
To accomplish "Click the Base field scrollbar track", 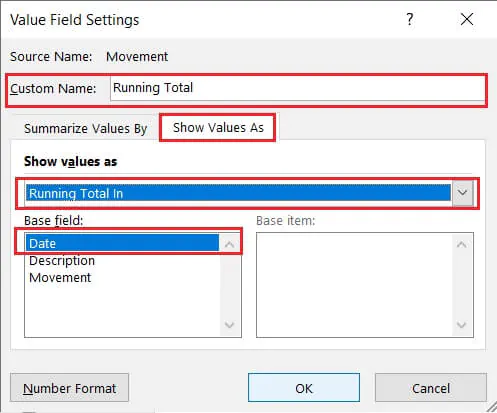I will click(x=229, y=285).
